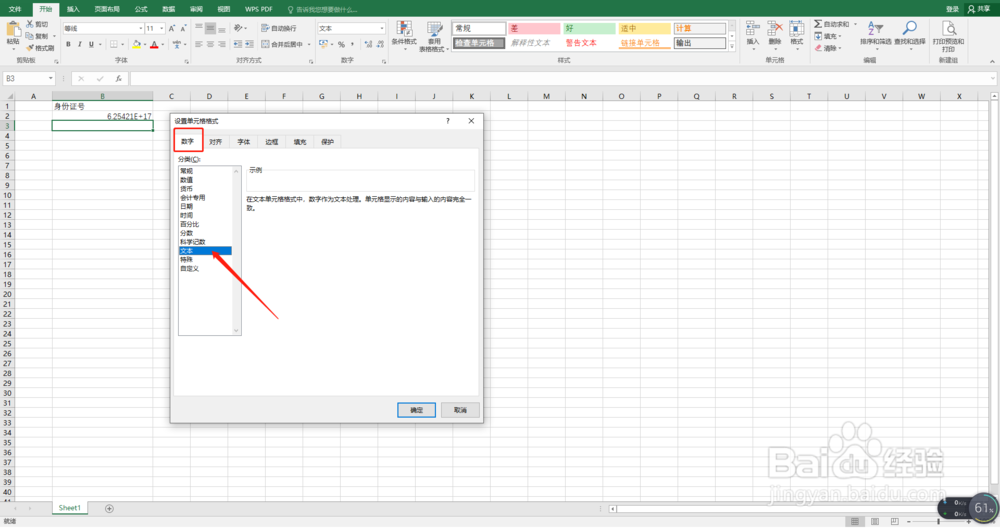Select 日期 in the category list
Viewport: 1000px width, 528px height.
click(x=186, y=207)
